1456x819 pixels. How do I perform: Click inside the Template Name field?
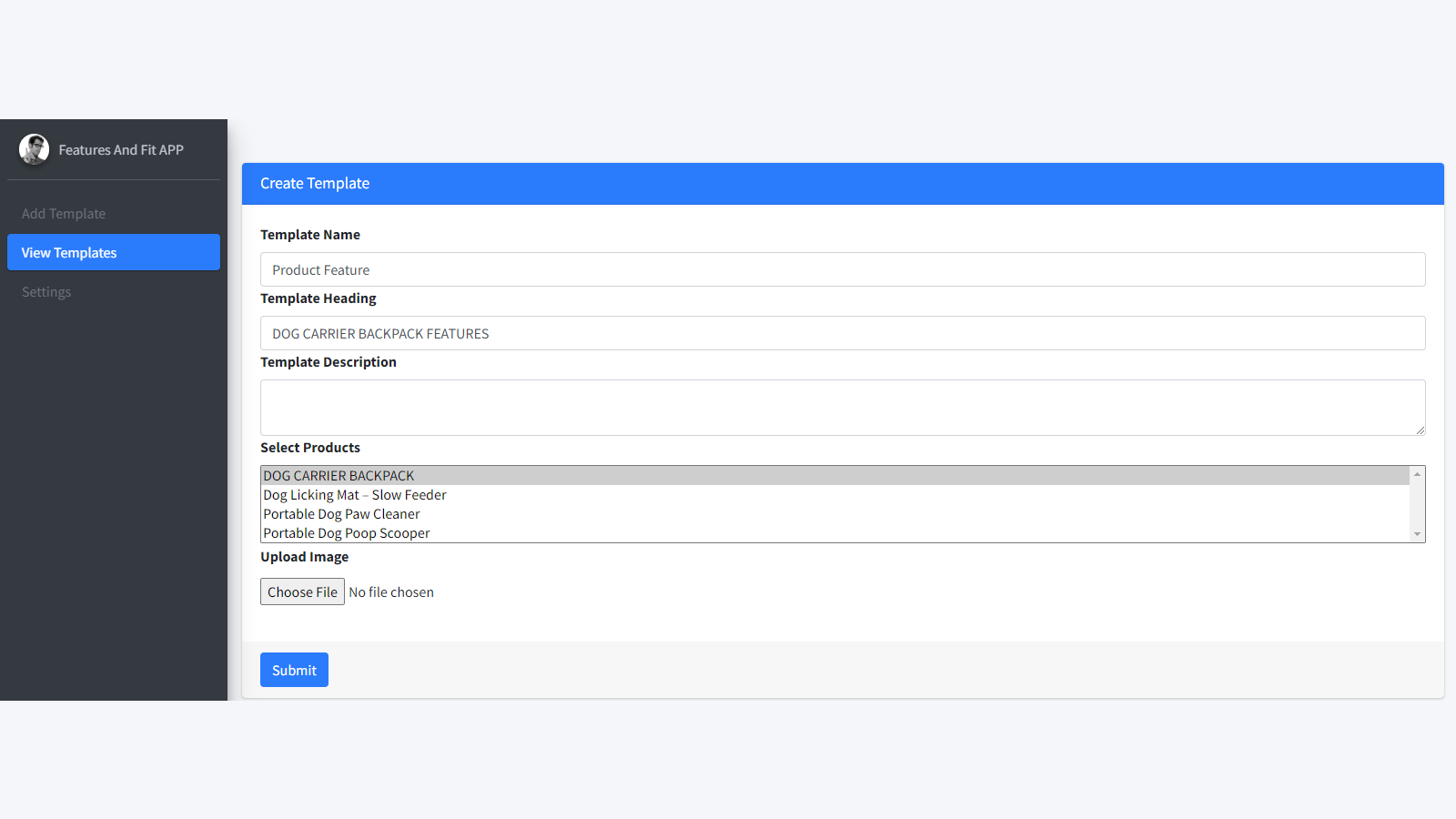tap(842, 269)
